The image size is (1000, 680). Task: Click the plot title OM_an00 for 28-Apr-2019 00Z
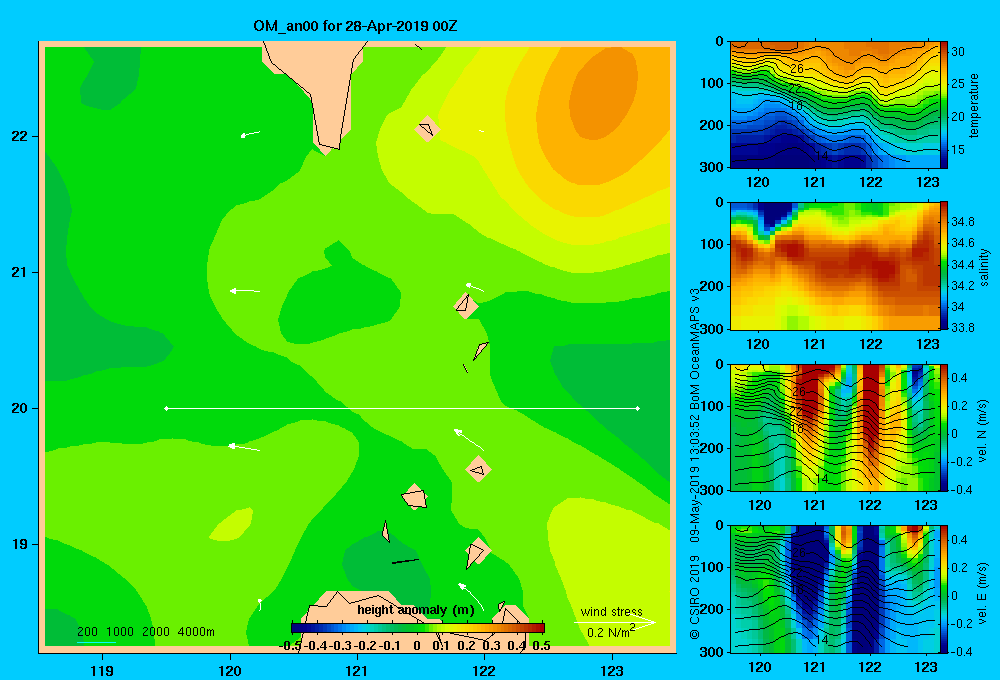(x=355, y=26)
